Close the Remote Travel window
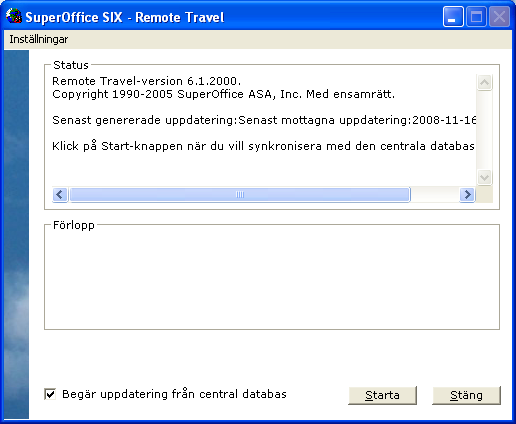Viewport: 516px width, 424px height. pyautogui.click(x=499, y=16)
